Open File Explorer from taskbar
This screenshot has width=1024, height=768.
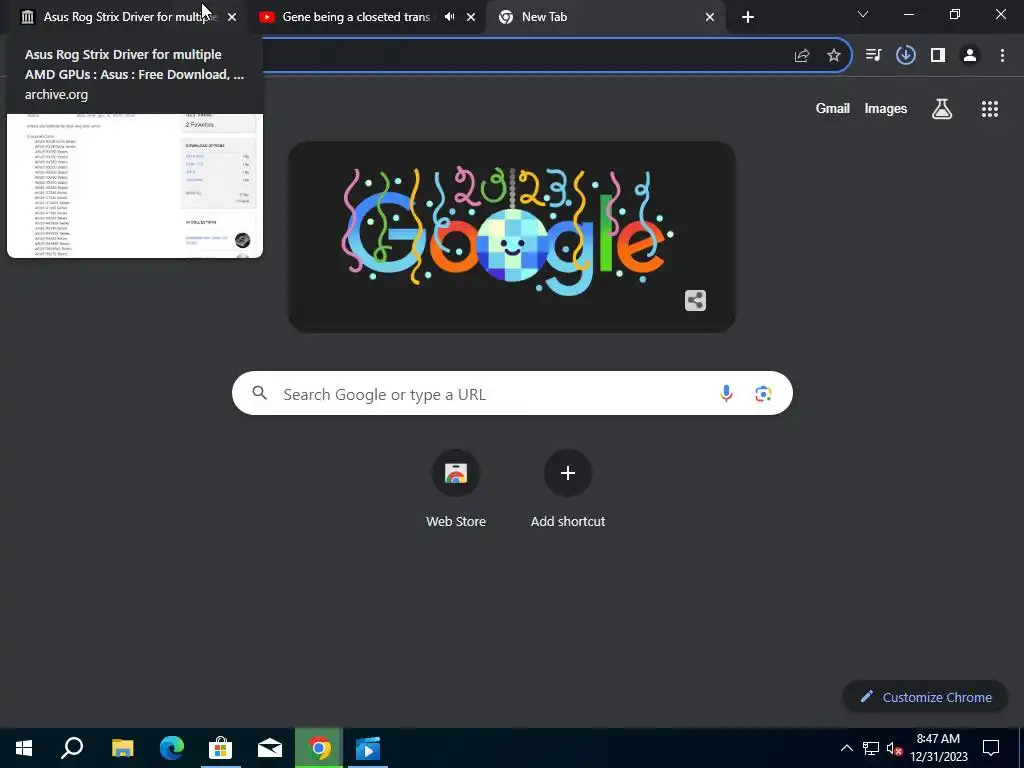[x=122, y=748]
